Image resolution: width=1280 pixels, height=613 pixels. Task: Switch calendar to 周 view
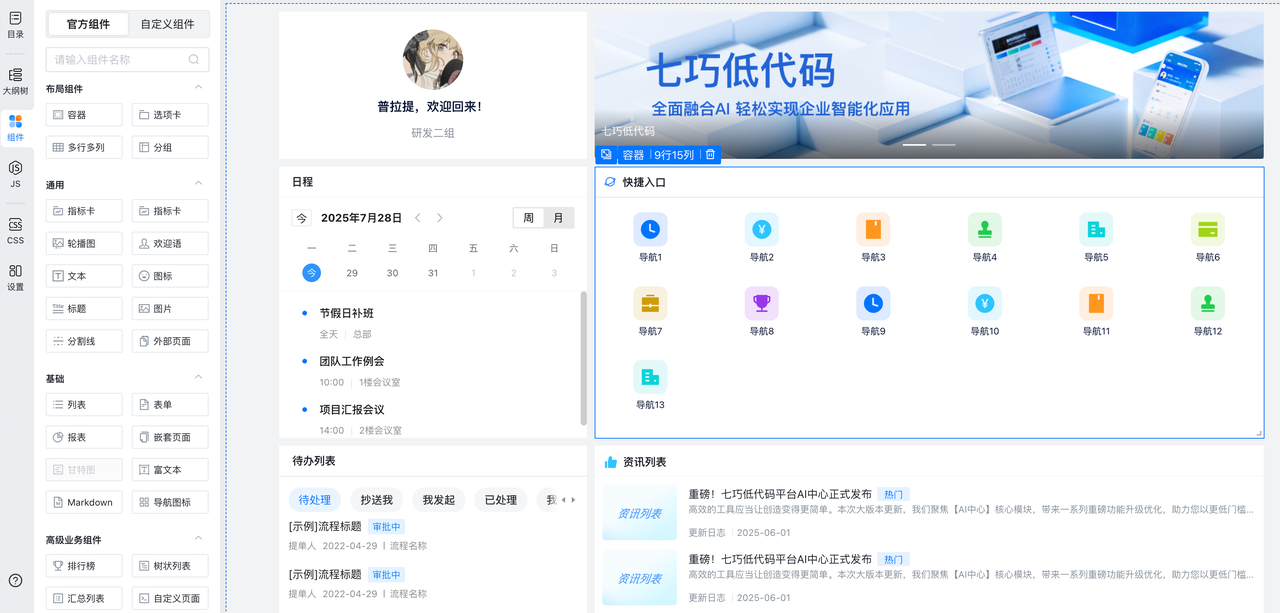[x=529, y=218]
